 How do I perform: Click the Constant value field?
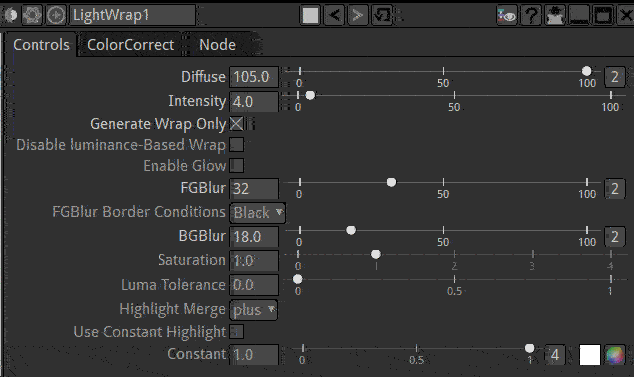[x=254, y=355]
